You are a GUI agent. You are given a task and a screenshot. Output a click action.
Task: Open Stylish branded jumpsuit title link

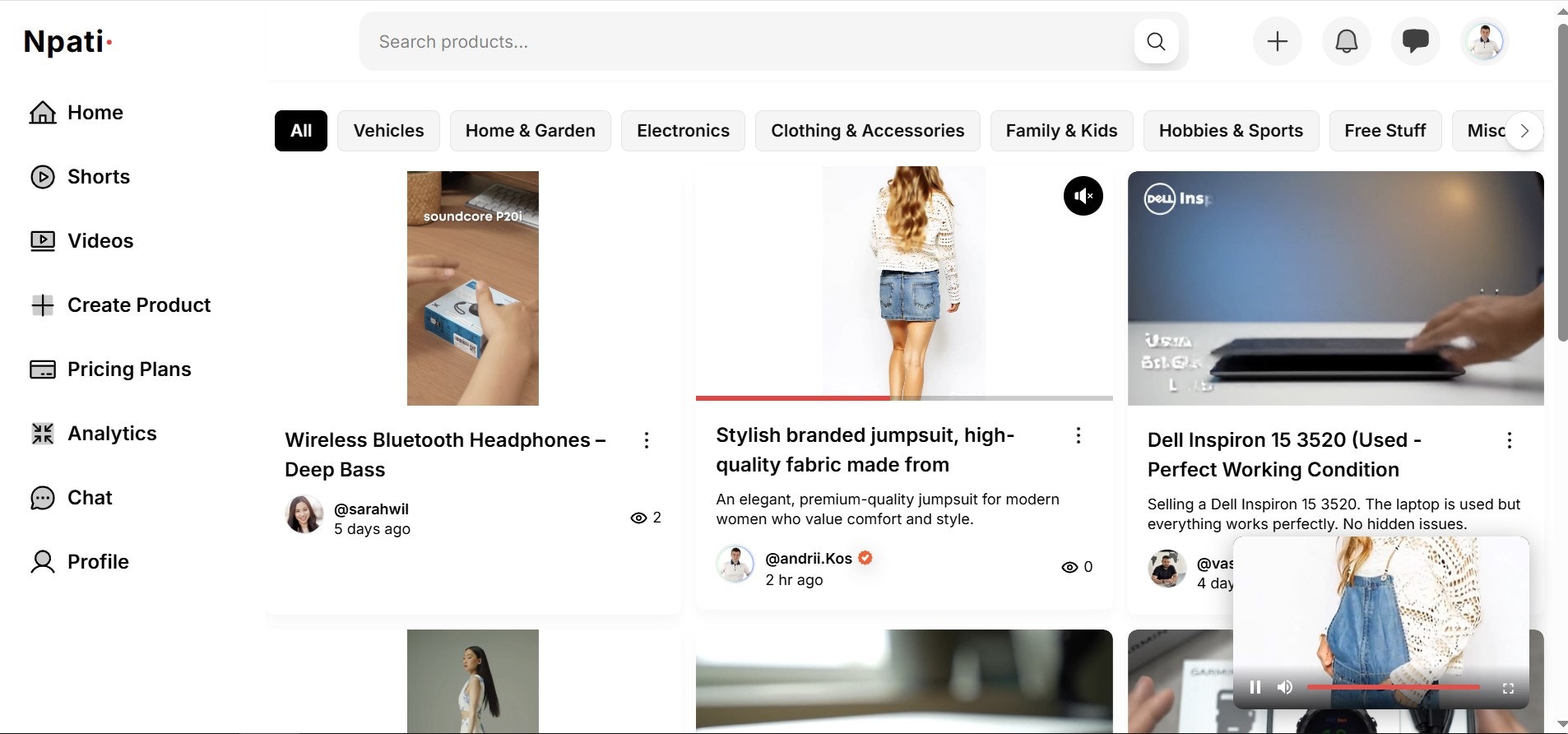[x=865, y=449]
